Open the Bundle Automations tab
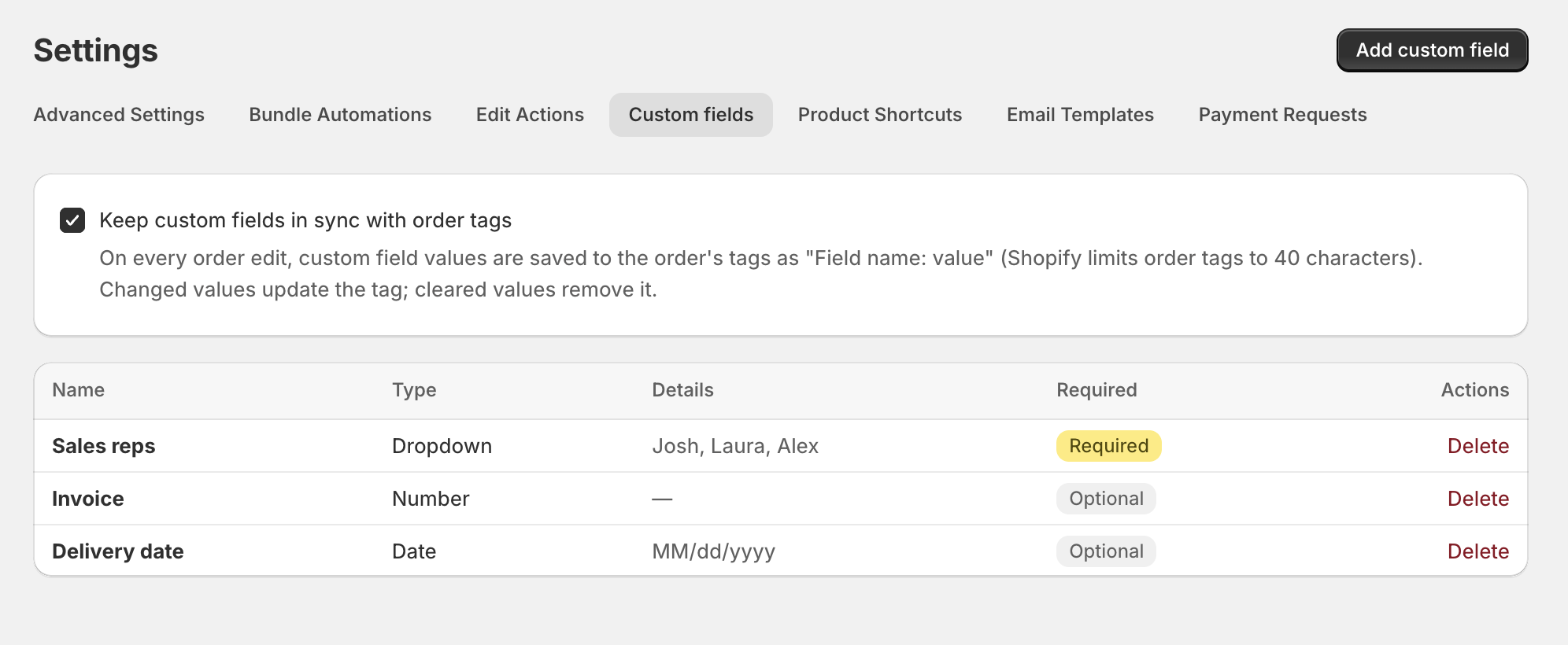The image size is (1568, 645). point(340,115)
